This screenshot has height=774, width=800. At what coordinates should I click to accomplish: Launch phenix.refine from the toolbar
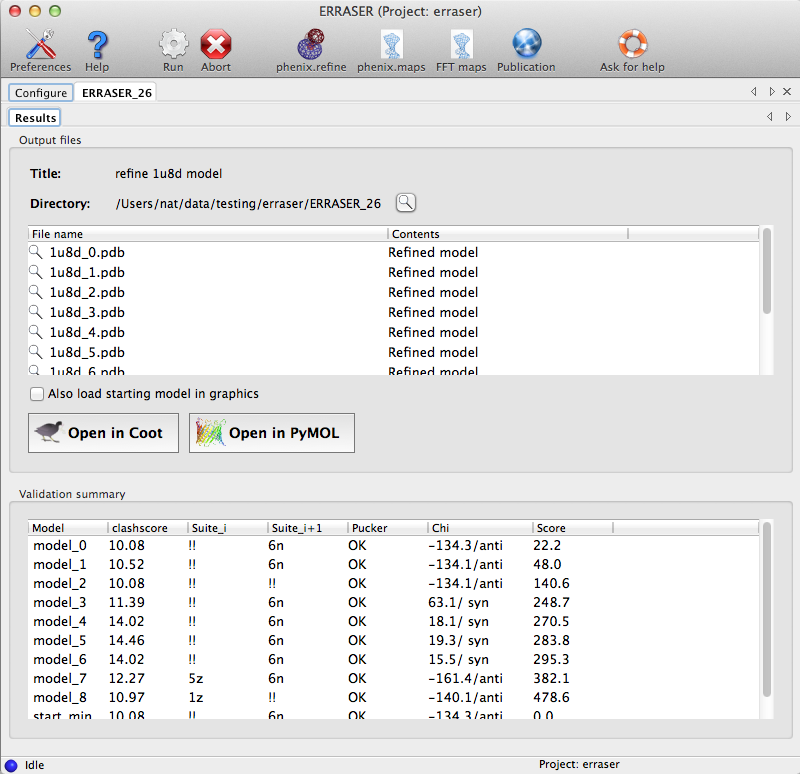coord(310,46)
